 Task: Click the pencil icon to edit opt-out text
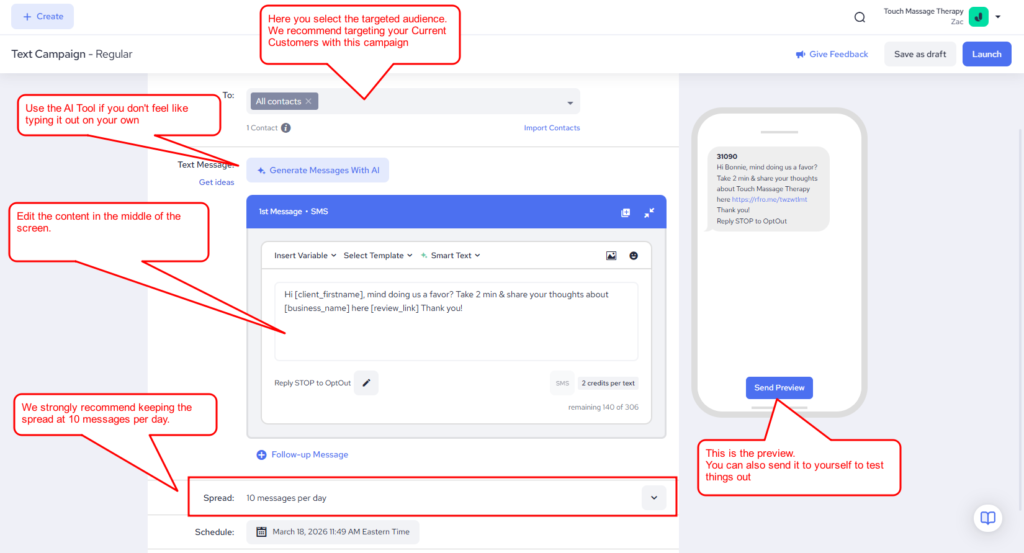coord(366,383)
